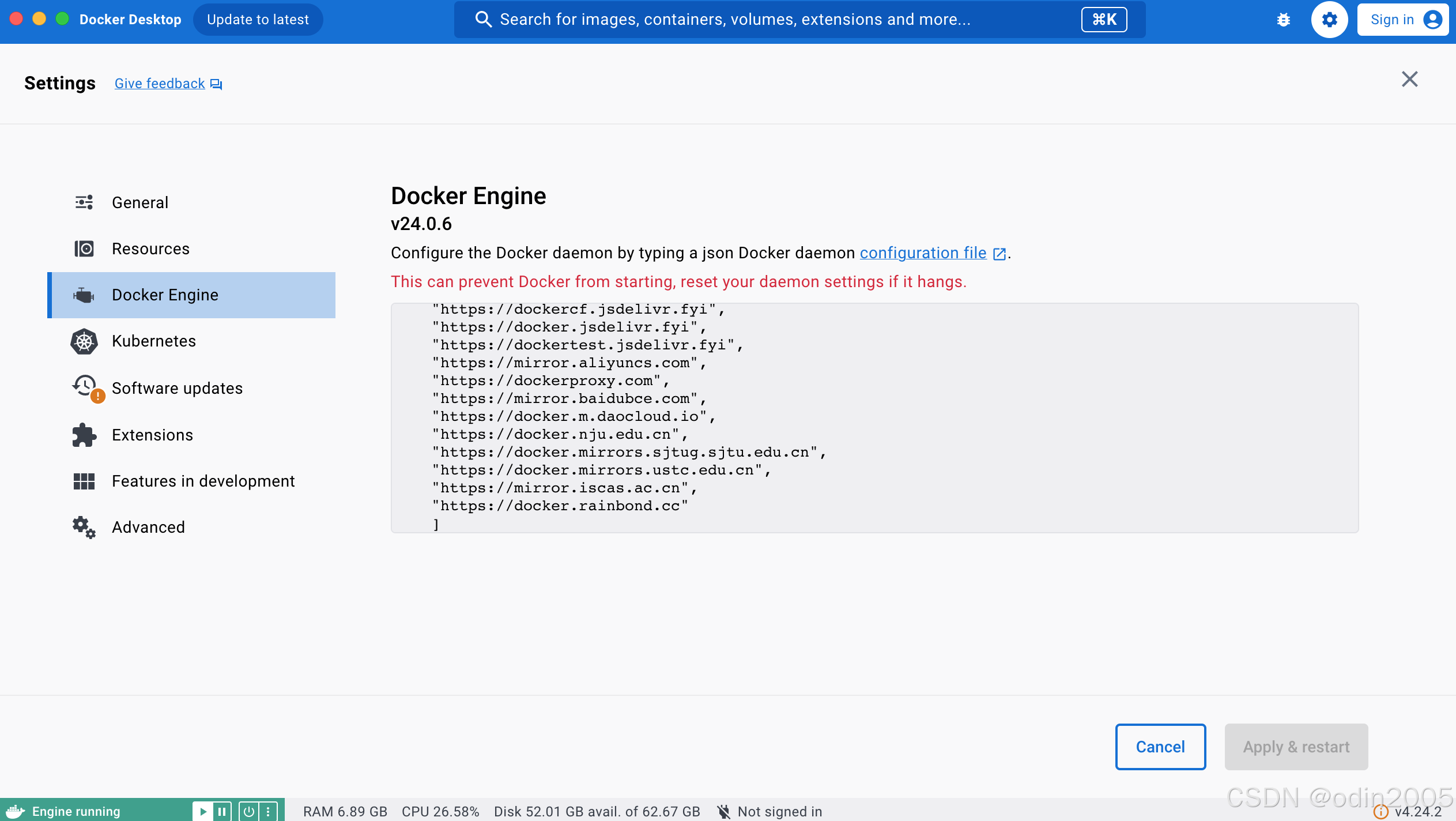Click the version update info icon
Image resolution: width=1456 pixels, height=821 pixels.
pyautogui.click(x=1380, y=812)
